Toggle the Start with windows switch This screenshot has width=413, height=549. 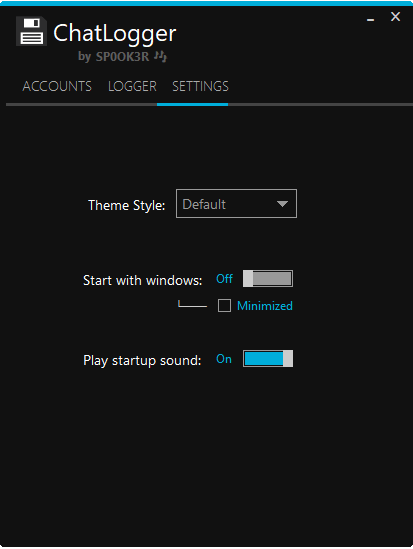click(x=268, y=279)
